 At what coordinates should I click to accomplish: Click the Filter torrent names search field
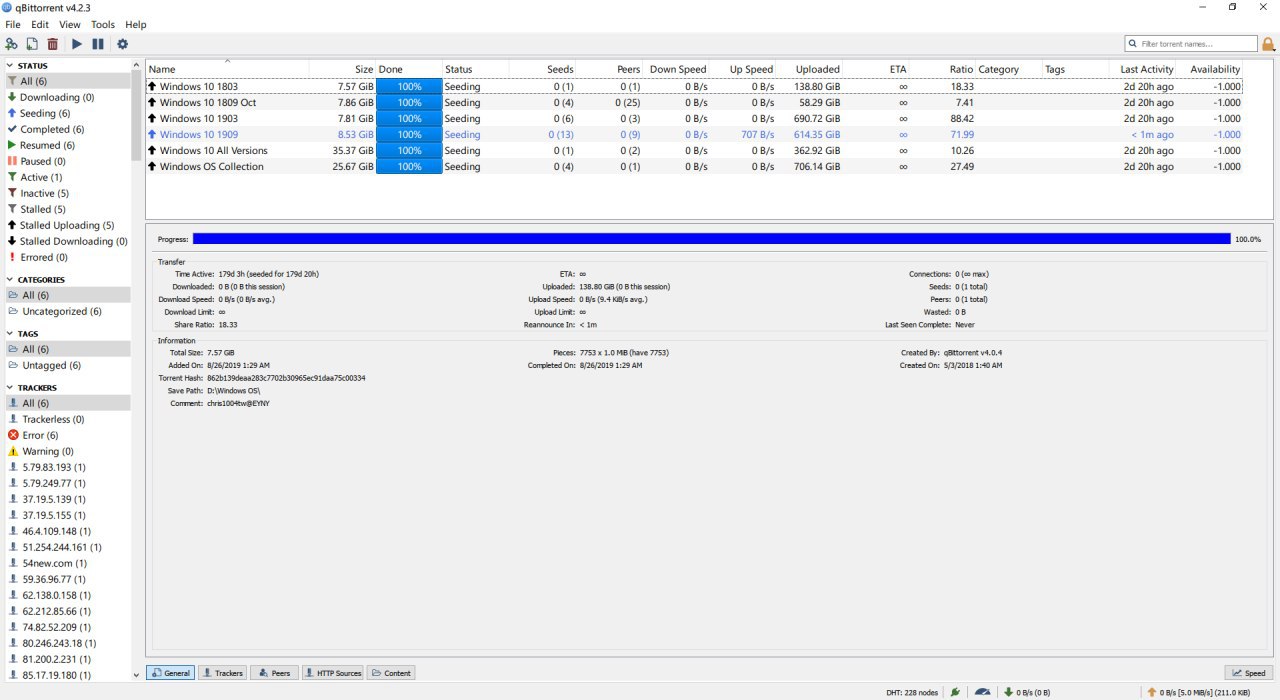tap(1191, 44)
